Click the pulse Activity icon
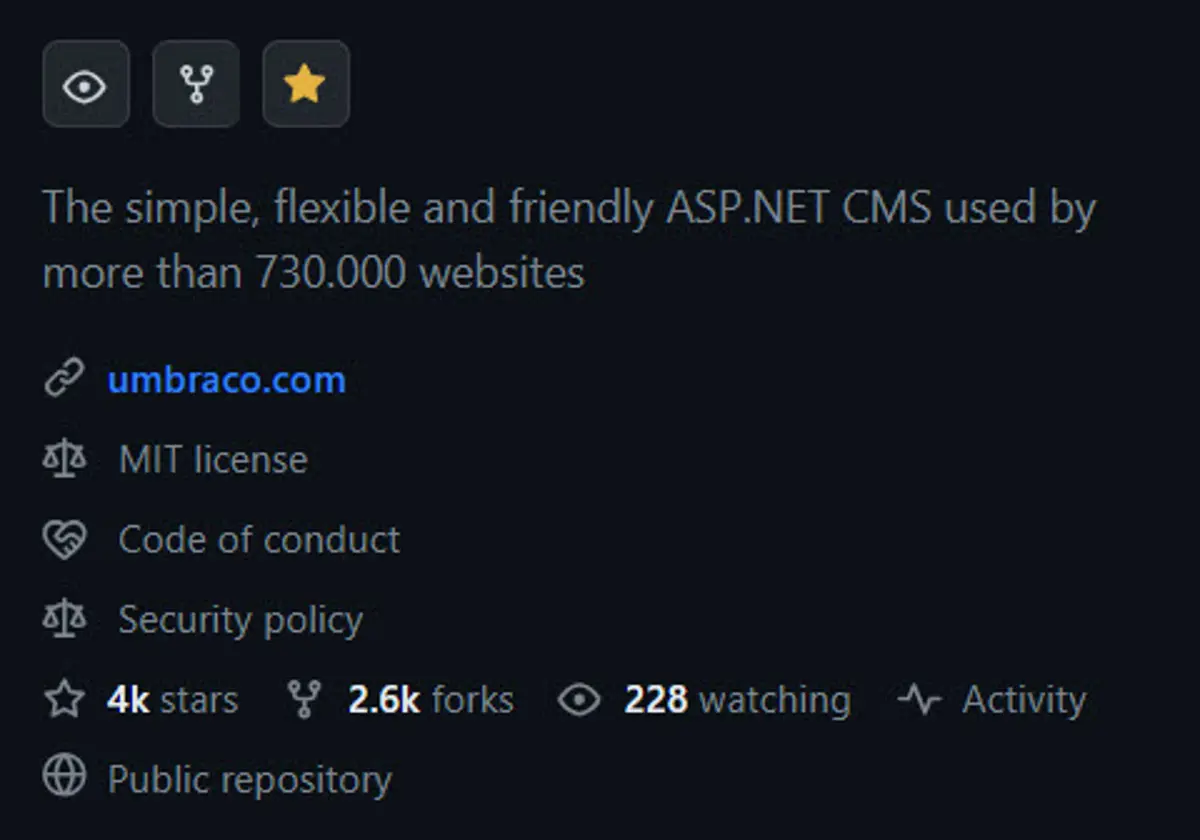Image resolution: width=1200 pixels, height=840 pixels. 919,700
